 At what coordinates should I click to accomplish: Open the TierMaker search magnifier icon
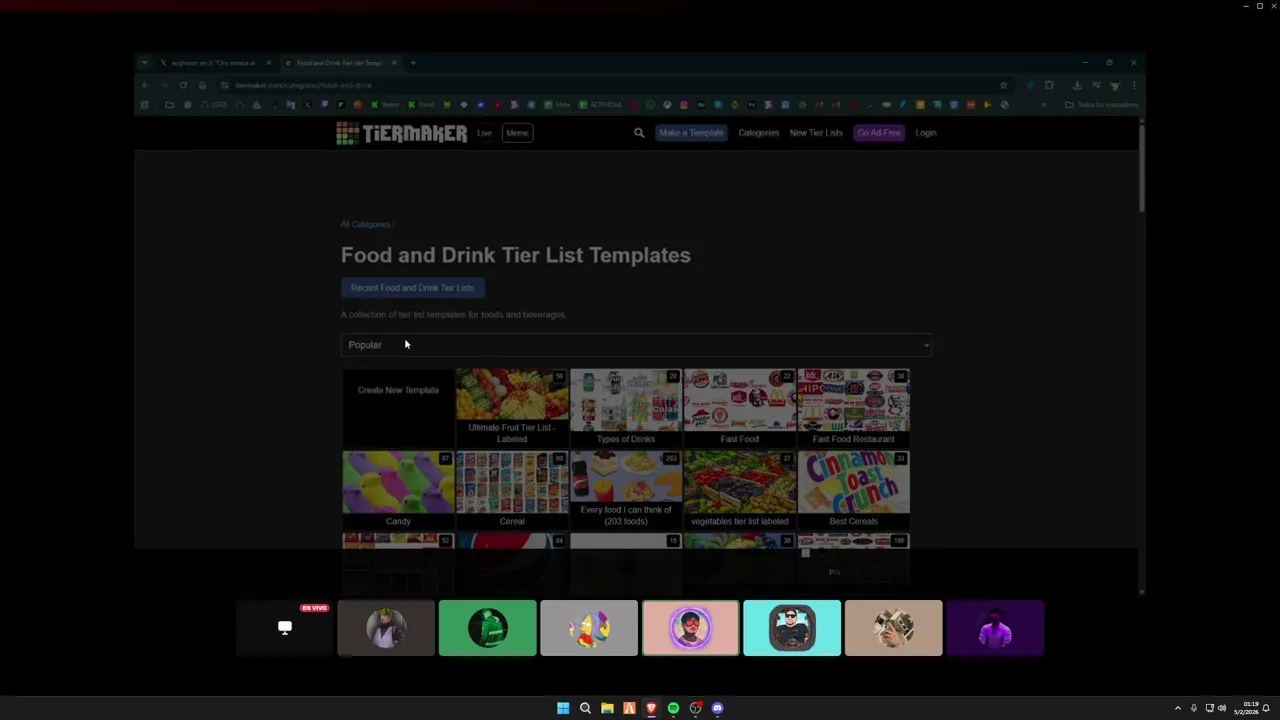pos(639,133)
